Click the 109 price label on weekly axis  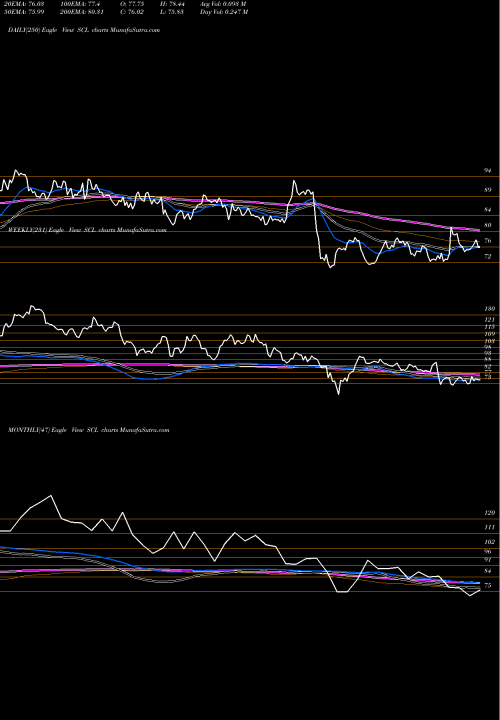pyautogui.click(x=489, y=334)
